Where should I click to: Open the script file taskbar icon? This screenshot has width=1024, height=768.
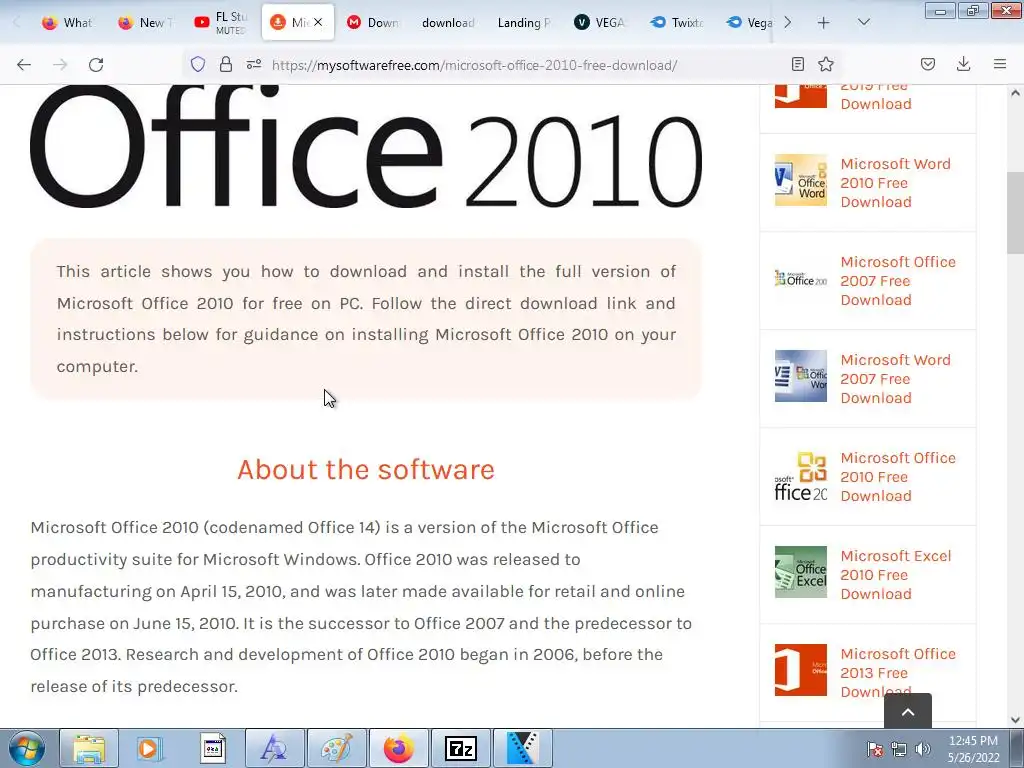point(212,748)
